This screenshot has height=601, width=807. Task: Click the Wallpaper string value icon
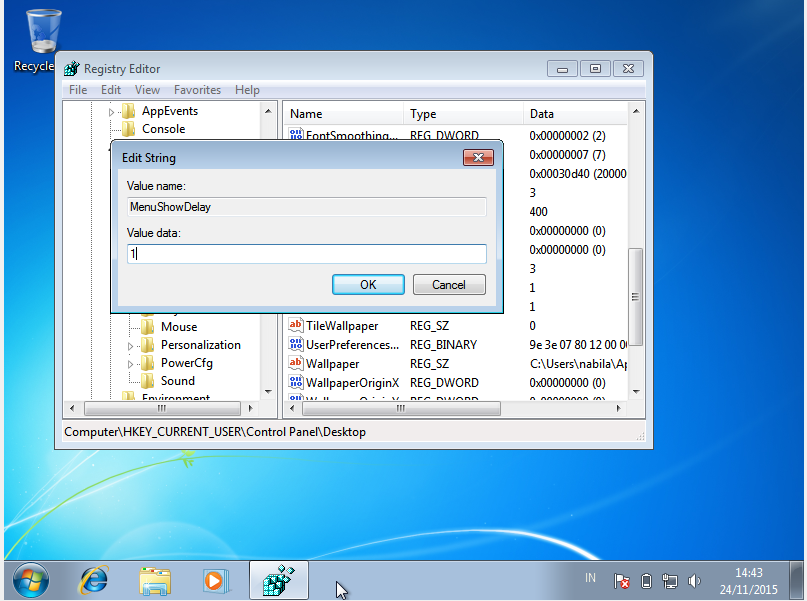coord(295,363)
